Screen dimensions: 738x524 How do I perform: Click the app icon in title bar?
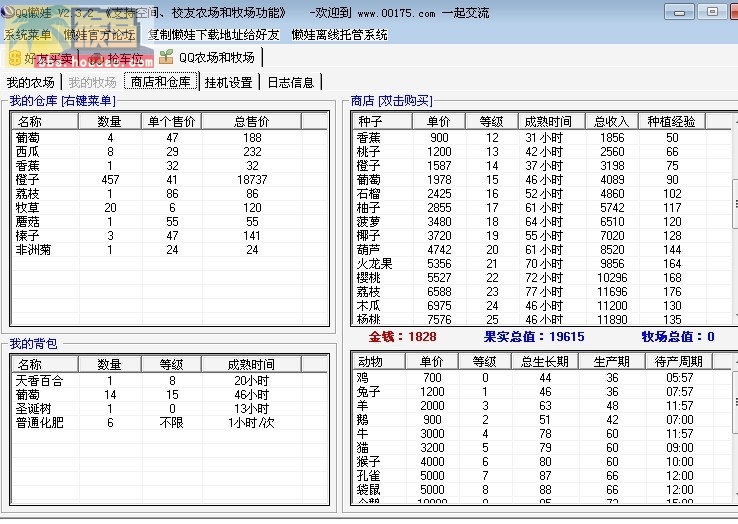click(x=7, y=12)
